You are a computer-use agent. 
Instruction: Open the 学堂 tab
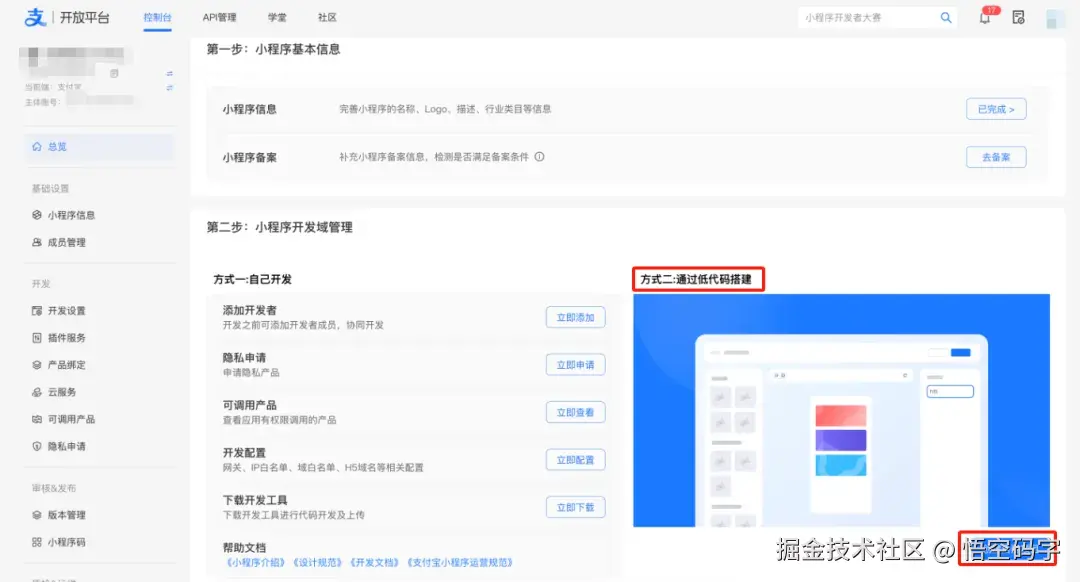click(x=277, y=17)
